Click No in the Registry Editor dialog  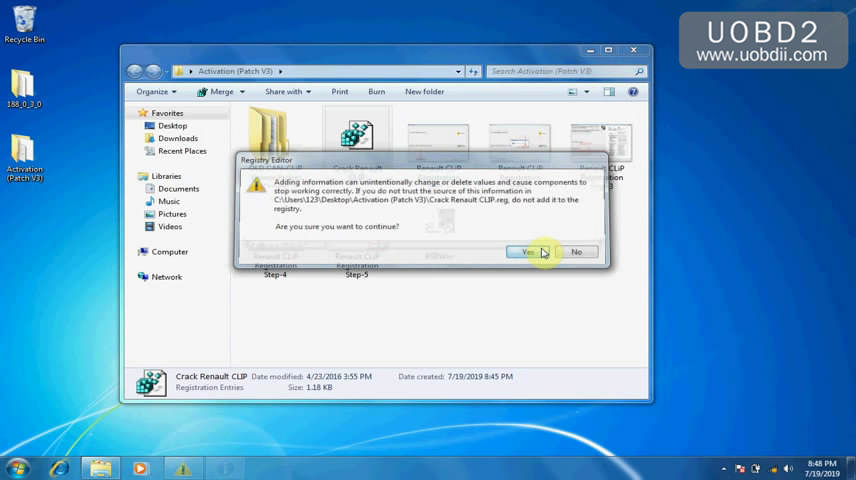pos(576,252)
